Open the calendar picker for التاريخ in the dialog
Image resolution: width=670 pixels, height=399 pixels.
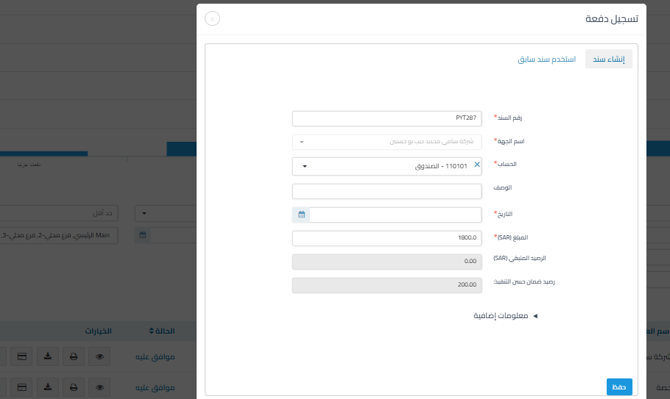[x=301, y=214]
